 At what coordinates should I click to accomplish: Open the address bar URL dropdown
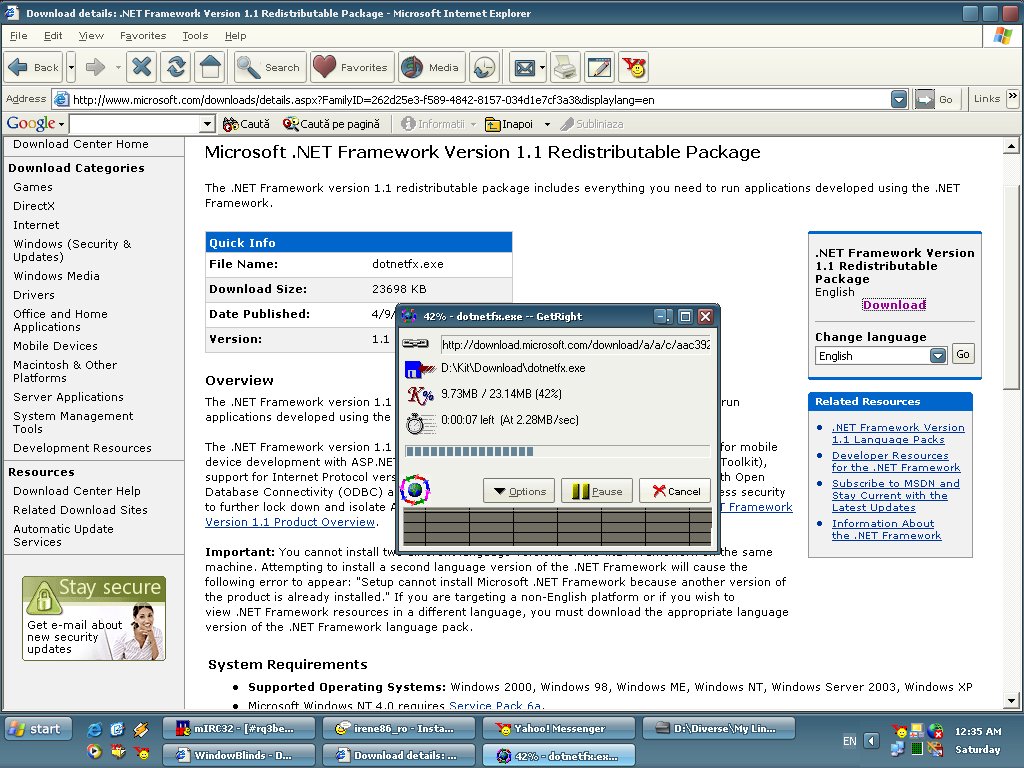pos(899,99)
